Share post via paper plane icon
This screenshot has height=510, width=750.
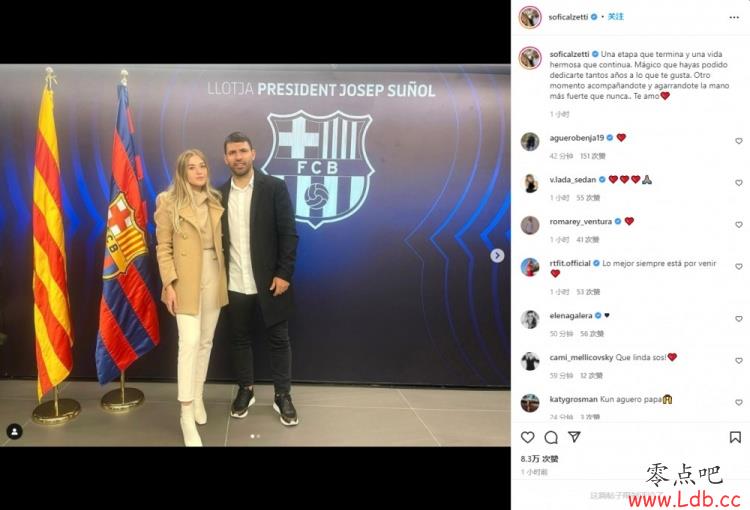tap(574, 437)
